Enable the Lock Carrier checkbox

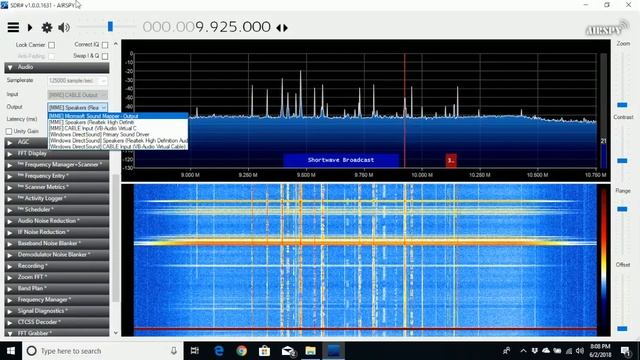pos(51,45)
